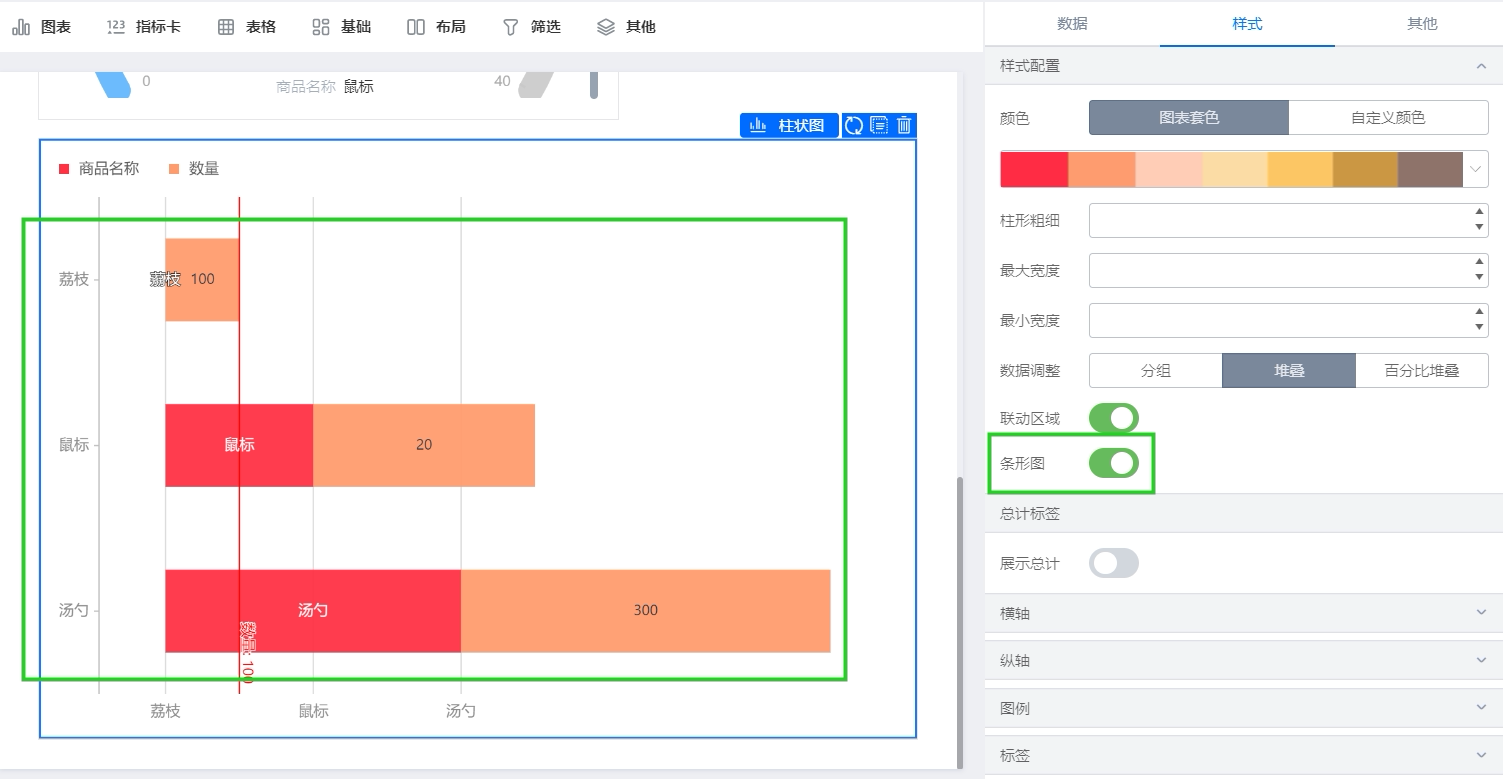Click the refresh icon on the chart widget

coord(854,125)
